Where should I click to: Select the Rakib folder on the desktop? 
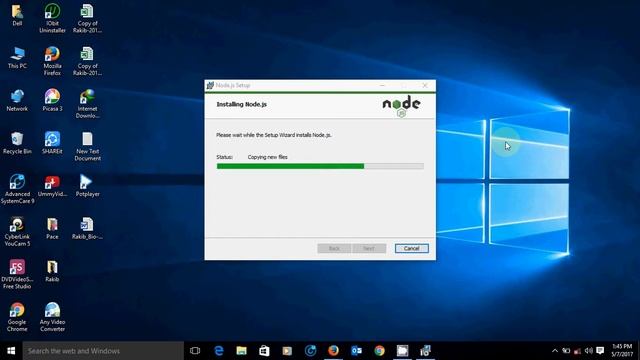[x=52, y=271]
